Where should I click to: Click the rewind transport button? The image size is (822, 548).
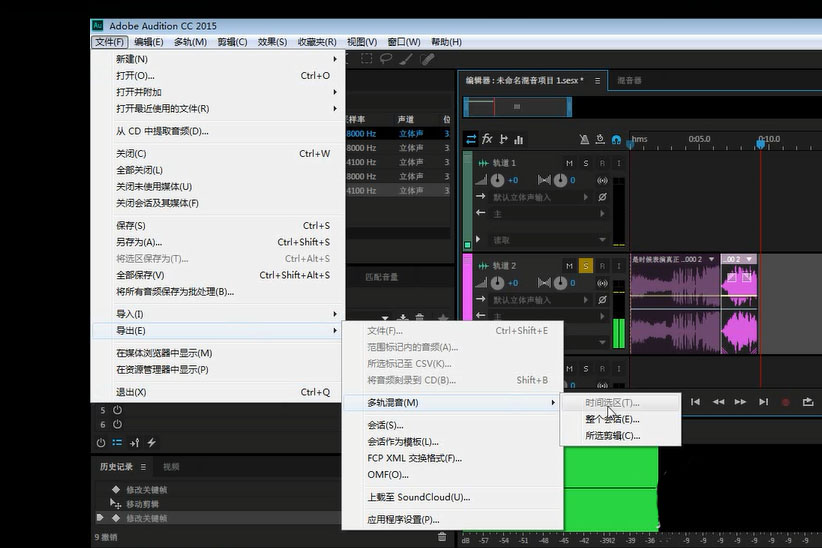click(718, 402)
